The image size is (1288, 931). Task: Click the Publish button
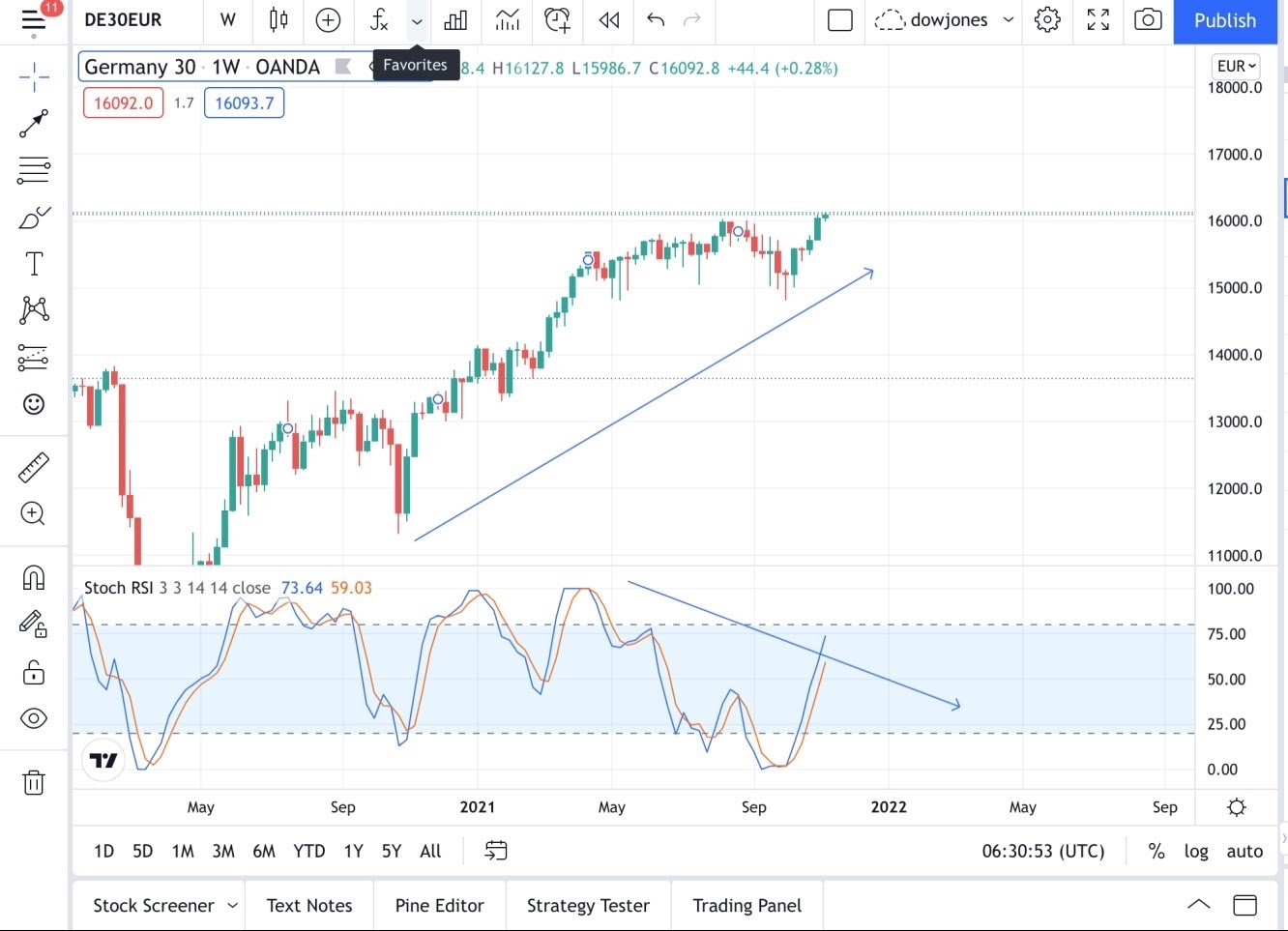tap(1225, 21)
